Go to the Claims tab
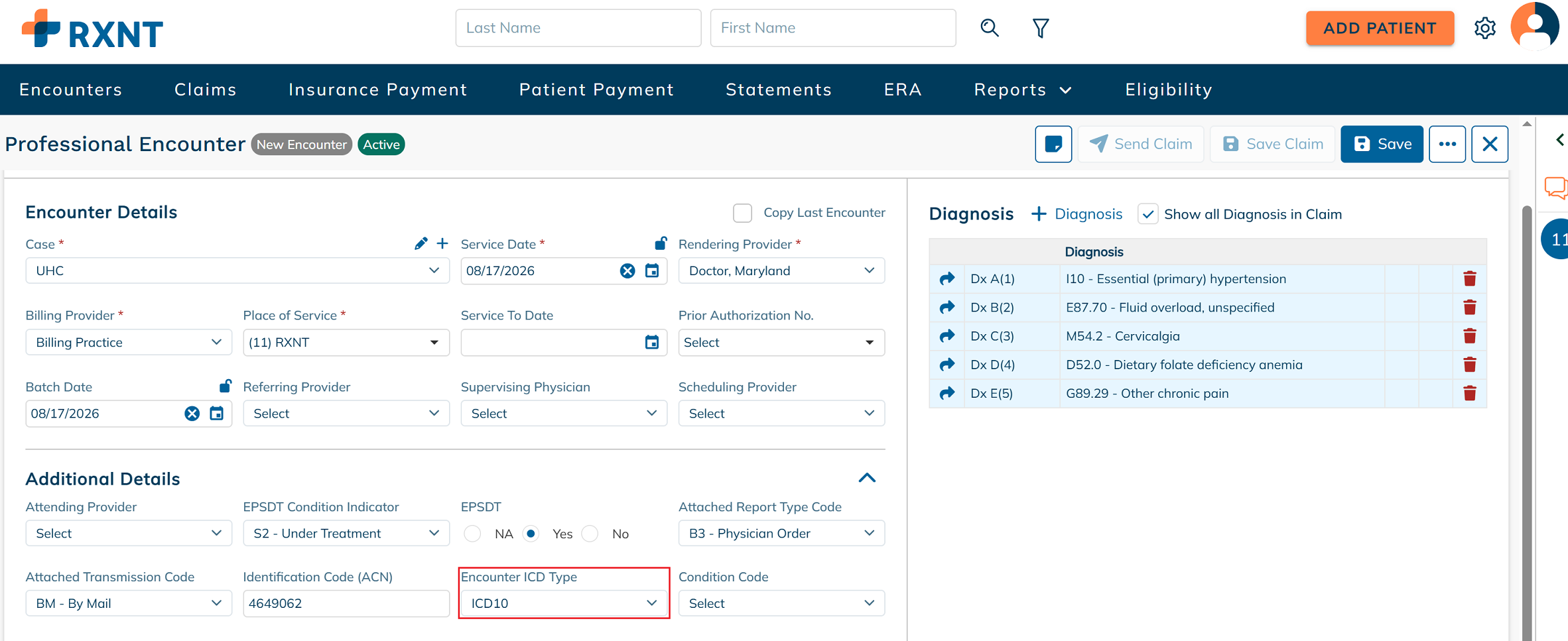The height and width of the screenshot is (641, 1568). (206, 89)
